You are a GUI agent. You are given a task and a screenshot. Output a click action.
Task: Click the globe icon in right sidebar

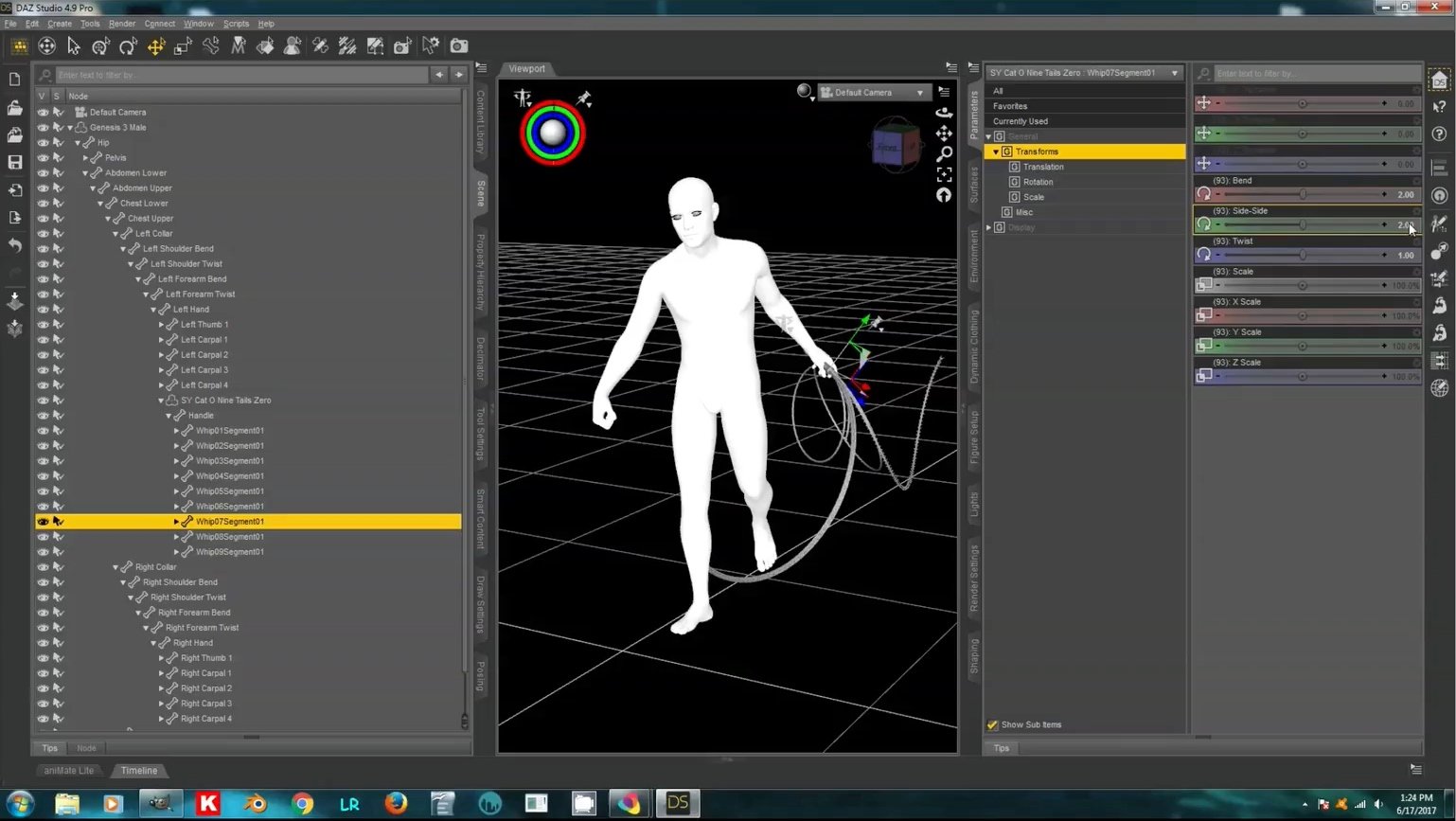click(x=1439, y=388)
